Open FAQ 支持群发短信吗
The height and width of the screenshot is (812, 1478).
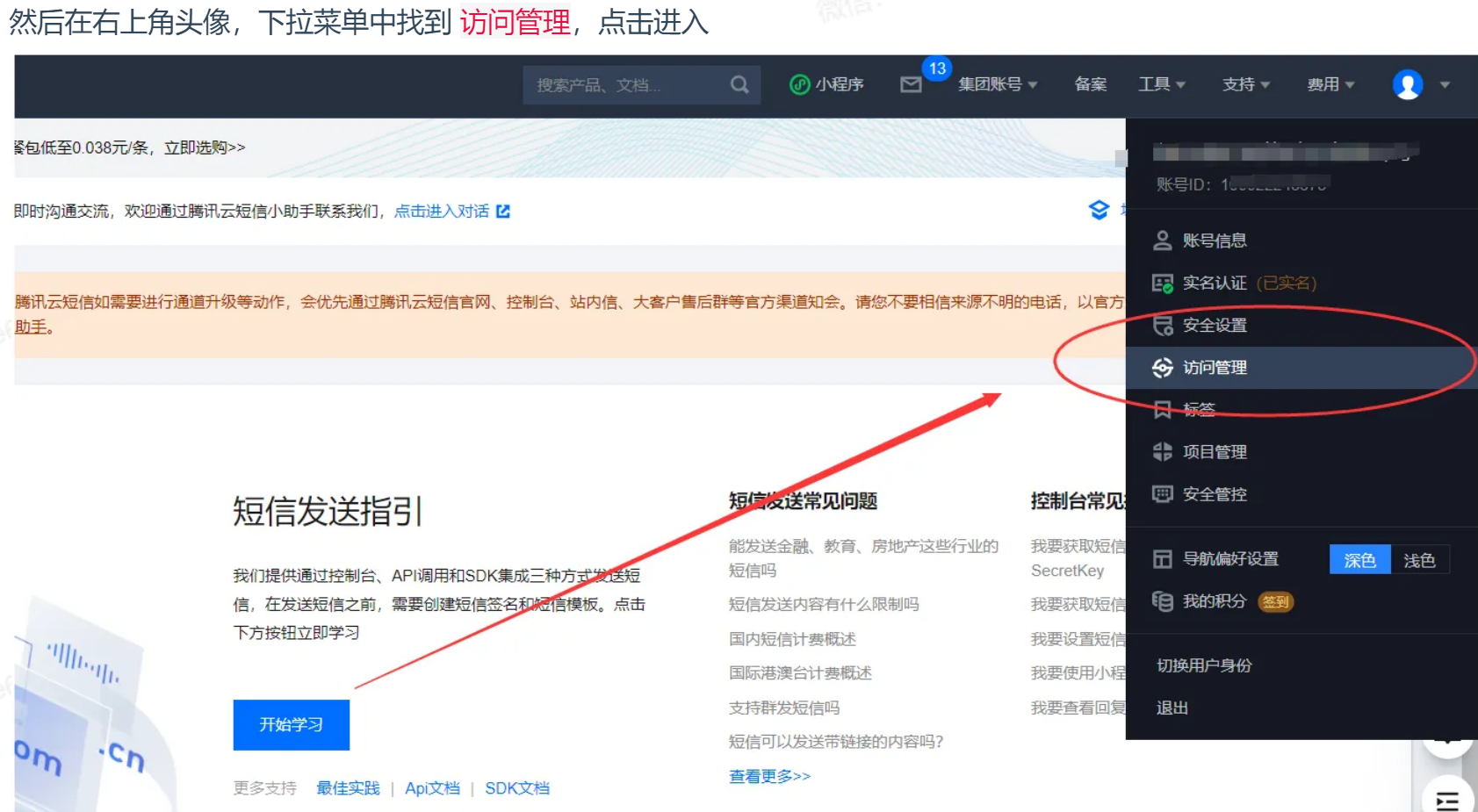784,708
